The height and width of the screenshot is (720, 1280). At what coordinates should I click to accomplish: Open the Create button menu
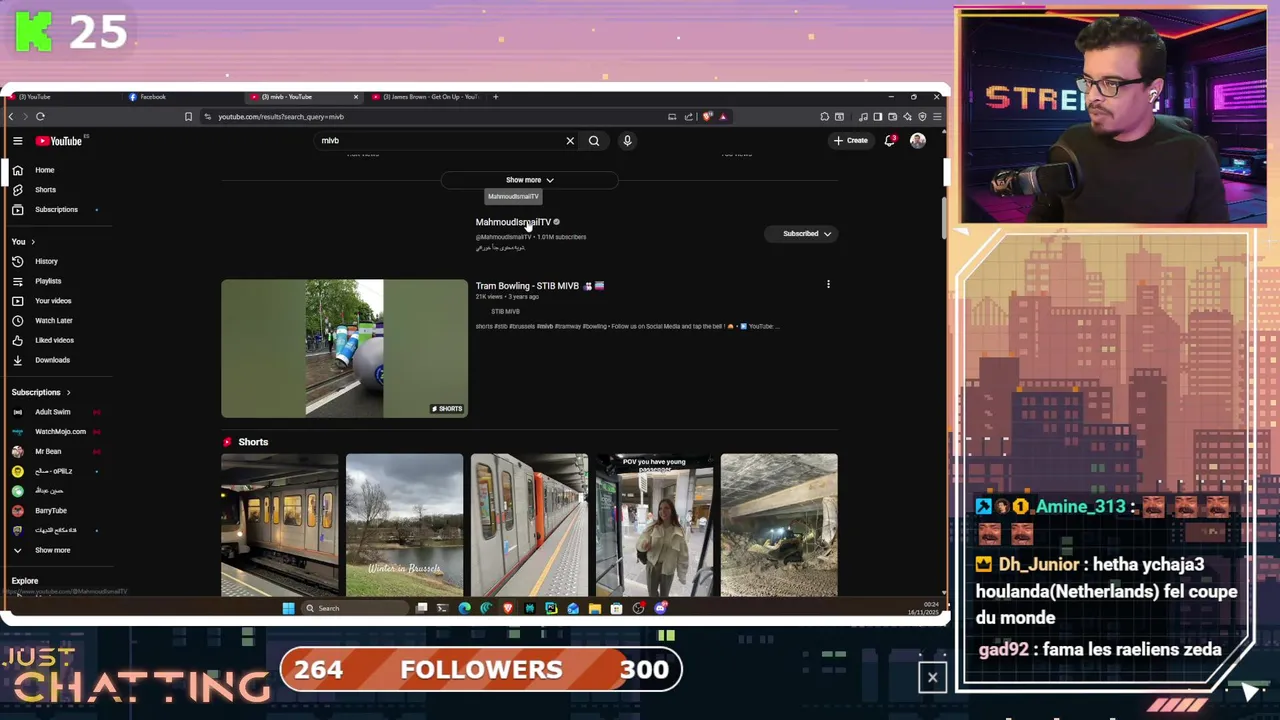coord(851,141)
